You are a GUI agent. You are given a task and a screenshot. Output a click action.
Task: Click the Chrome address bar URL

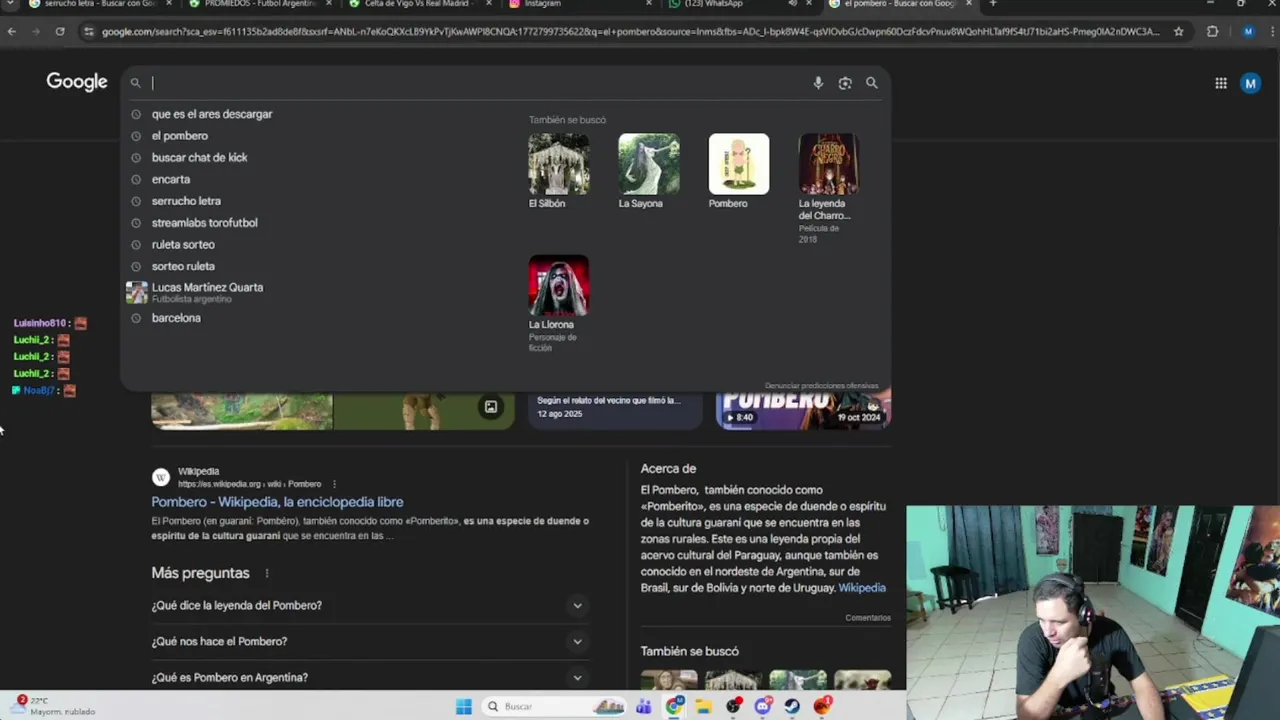pos(630,31)
